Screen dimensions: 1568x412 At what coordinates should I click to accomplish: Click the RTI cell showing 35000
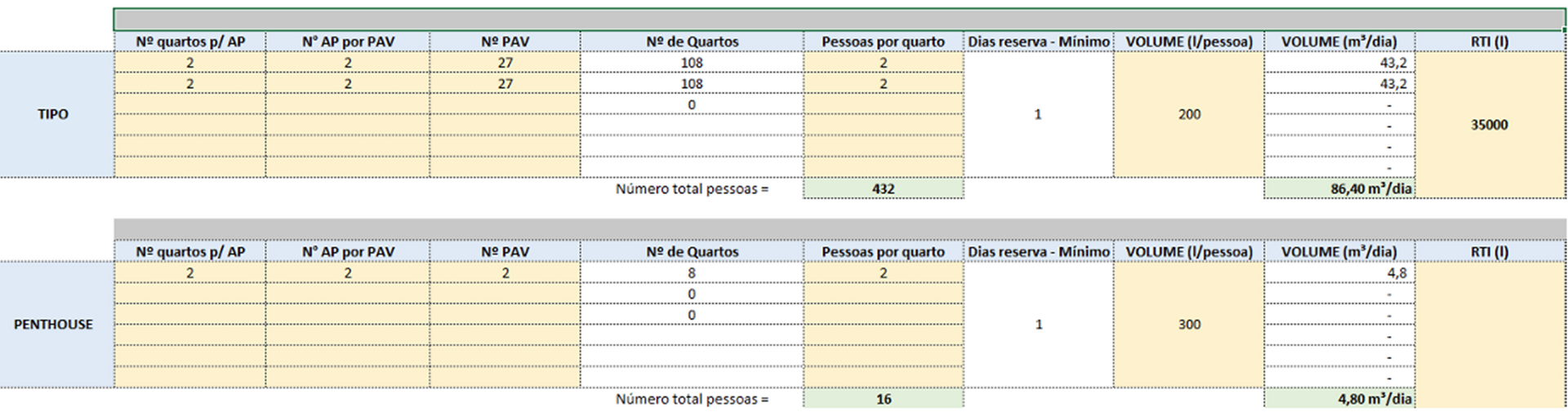[x=1489, y=125]
